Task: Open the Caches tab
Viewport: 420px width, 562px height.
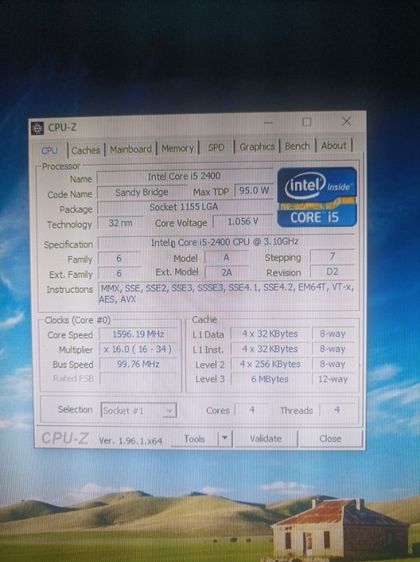Action: point(86,150)
